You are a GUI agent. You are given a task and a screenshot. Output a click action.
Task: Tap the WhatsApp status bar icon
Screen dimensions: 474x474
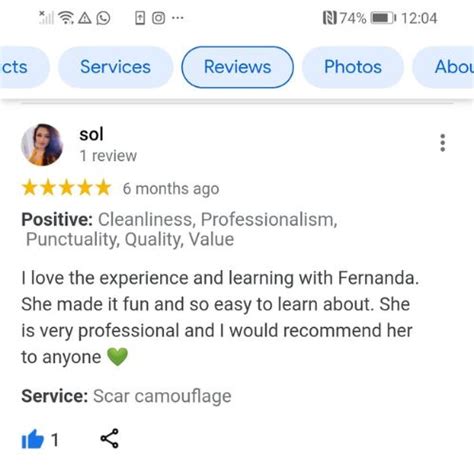tap(103, 18)
